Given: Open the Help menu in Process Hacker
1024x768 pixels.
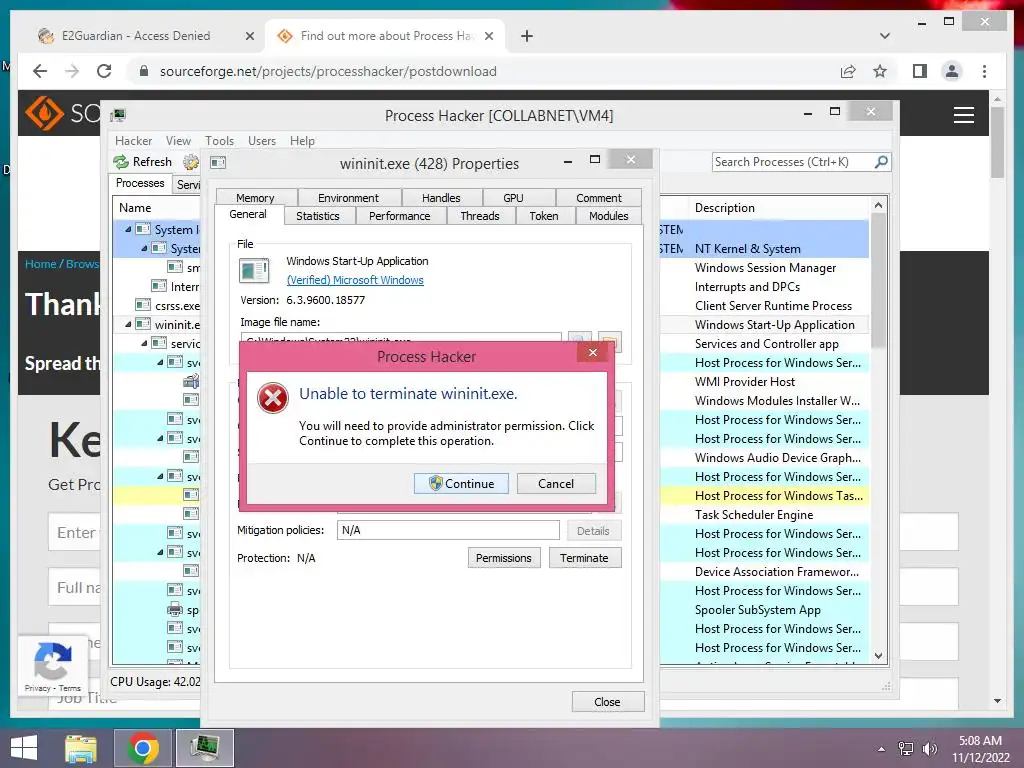Looking at the screenshot, I should tap(302, 140).
